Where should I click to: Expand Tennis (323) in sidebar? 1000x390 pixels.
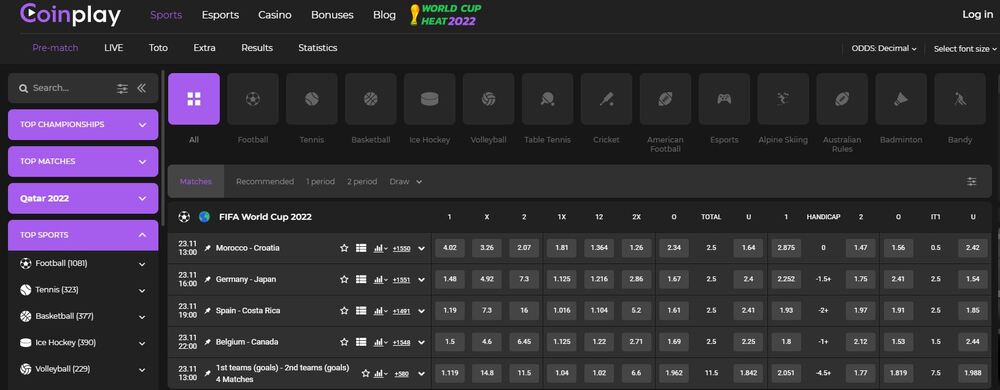[142, 290]
